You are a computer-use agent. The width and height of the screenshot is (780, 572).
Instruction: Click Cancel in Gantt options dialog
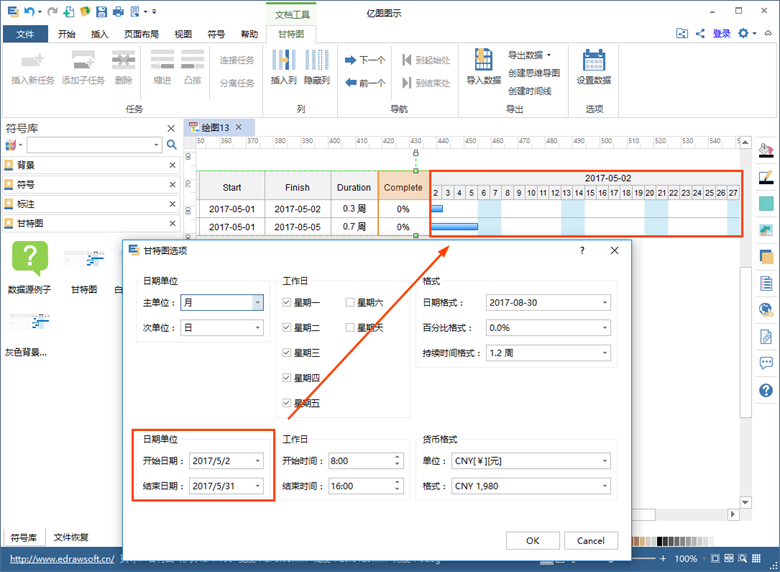click(x=591, y=541)
